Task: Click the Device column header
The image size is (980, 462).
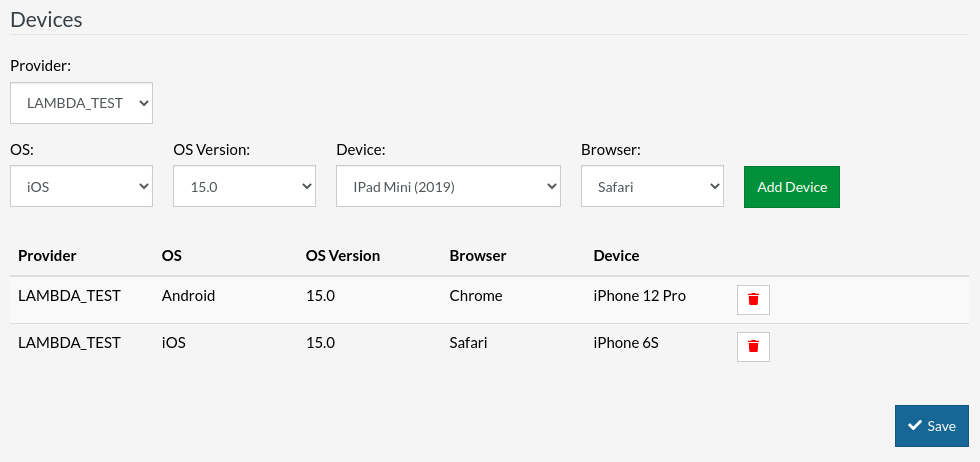Action: pyautogui.click(x=616, y=255)
